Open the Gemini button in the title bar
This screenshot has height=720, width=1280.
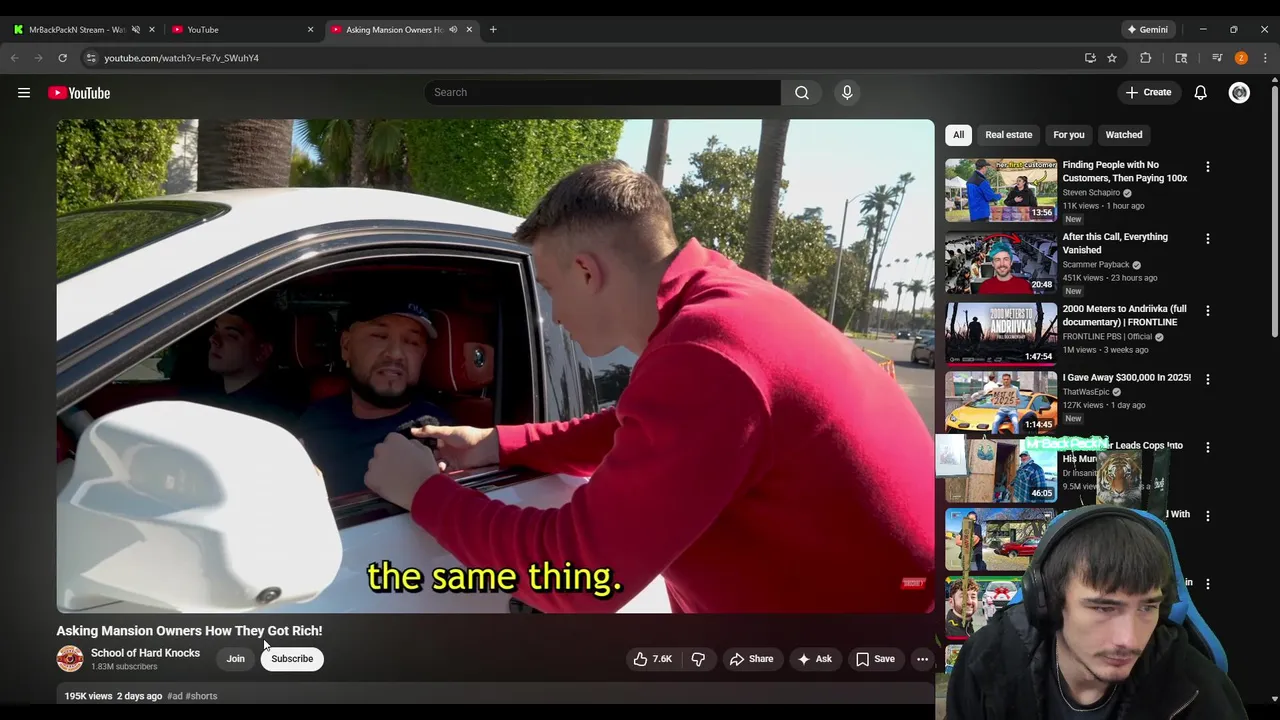coord(1147,29)
